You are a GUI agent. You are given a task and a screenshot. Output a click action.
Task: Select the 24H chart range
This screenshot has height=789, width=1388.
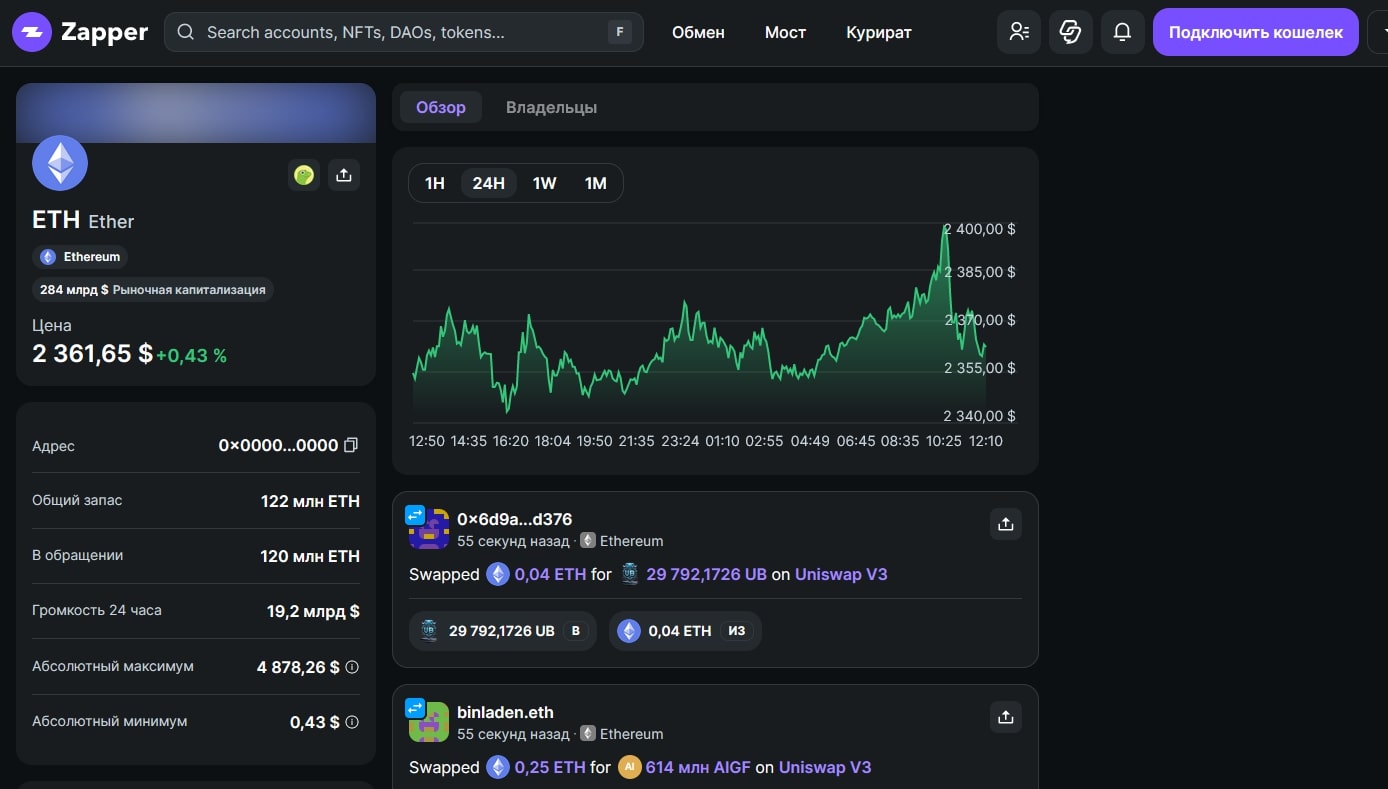tap(489, 183)
